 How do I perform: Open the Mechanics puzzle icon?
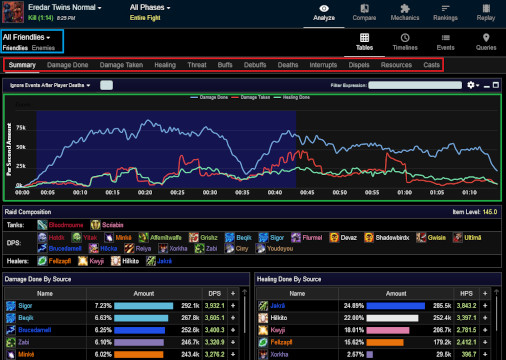click(405, 9)
